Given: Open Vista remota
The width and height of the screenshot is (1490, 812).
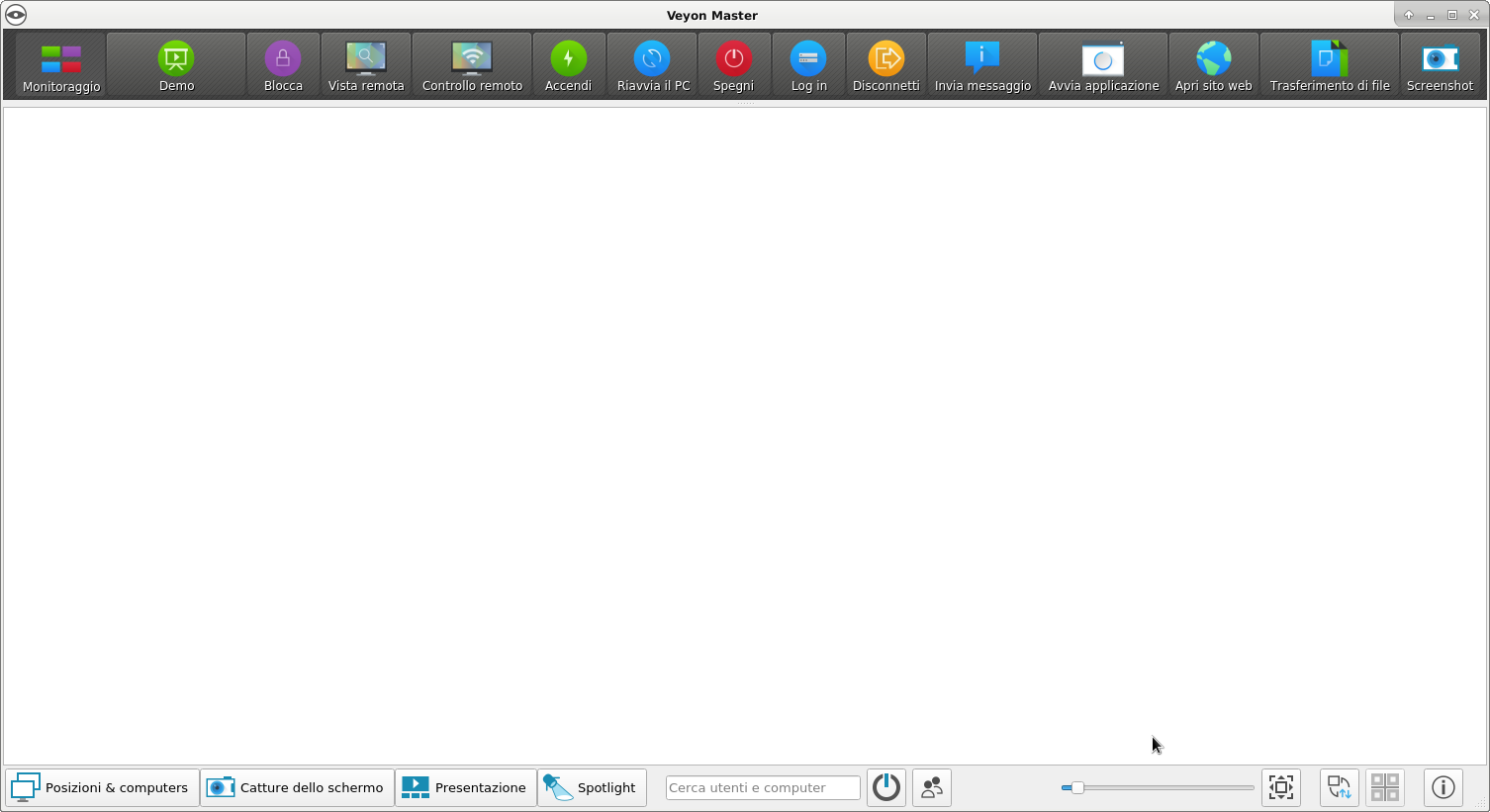Looking at the screenshot, I should pos(366,65).
